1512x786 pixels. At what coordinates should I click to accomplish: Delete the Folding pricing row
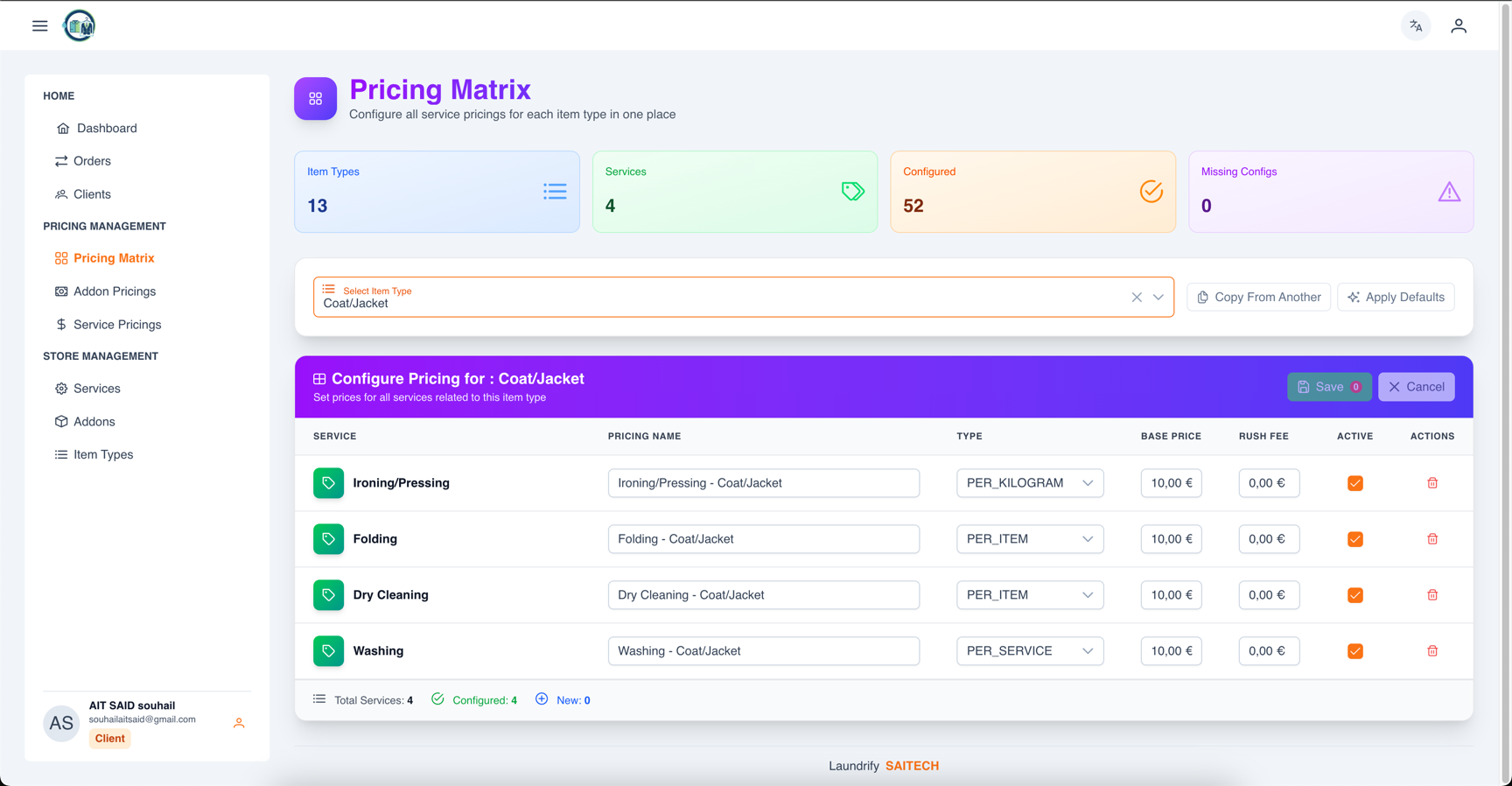point(1432,539)
